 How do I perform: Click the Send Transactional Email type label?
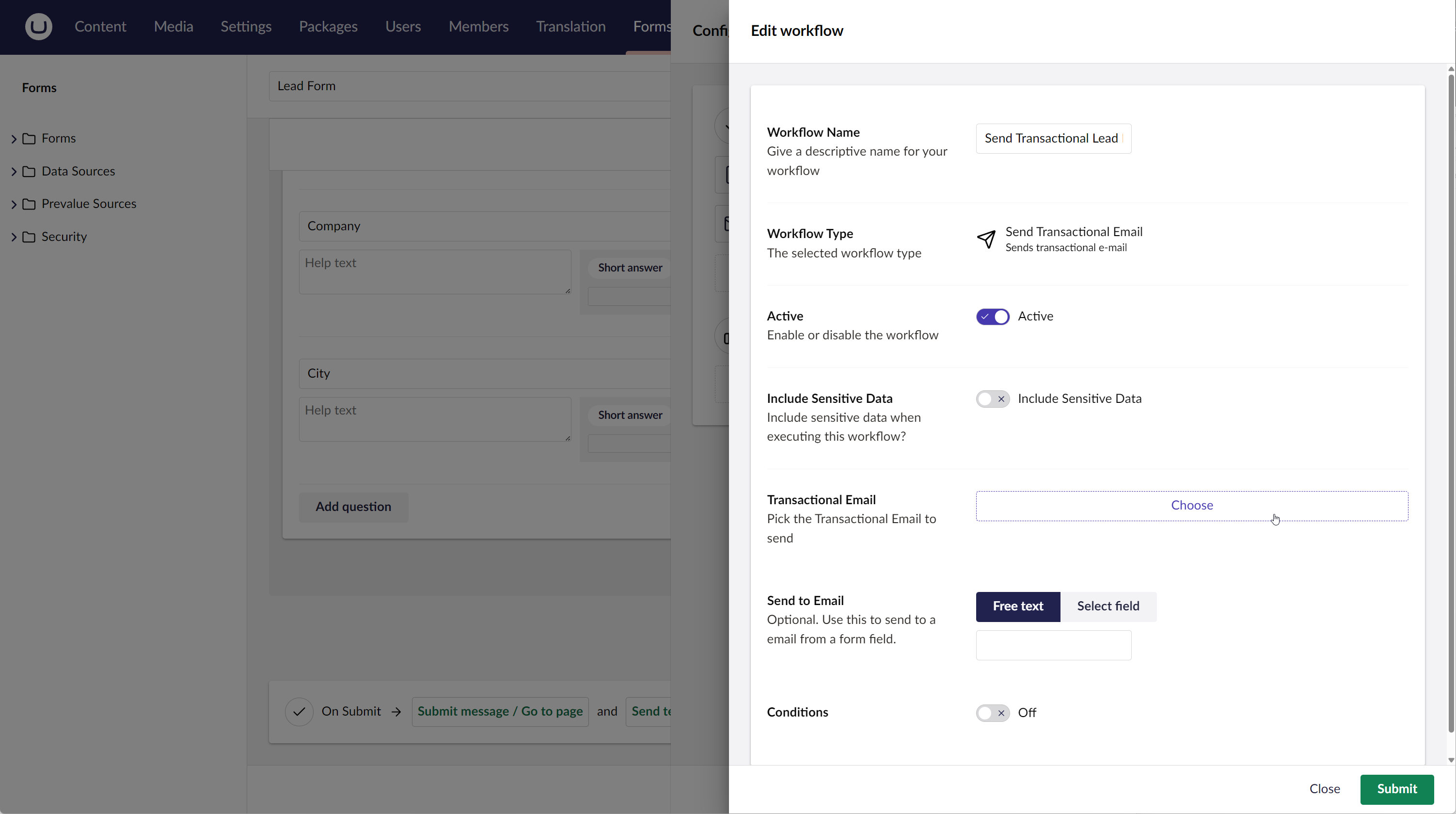coord(1074,232)
